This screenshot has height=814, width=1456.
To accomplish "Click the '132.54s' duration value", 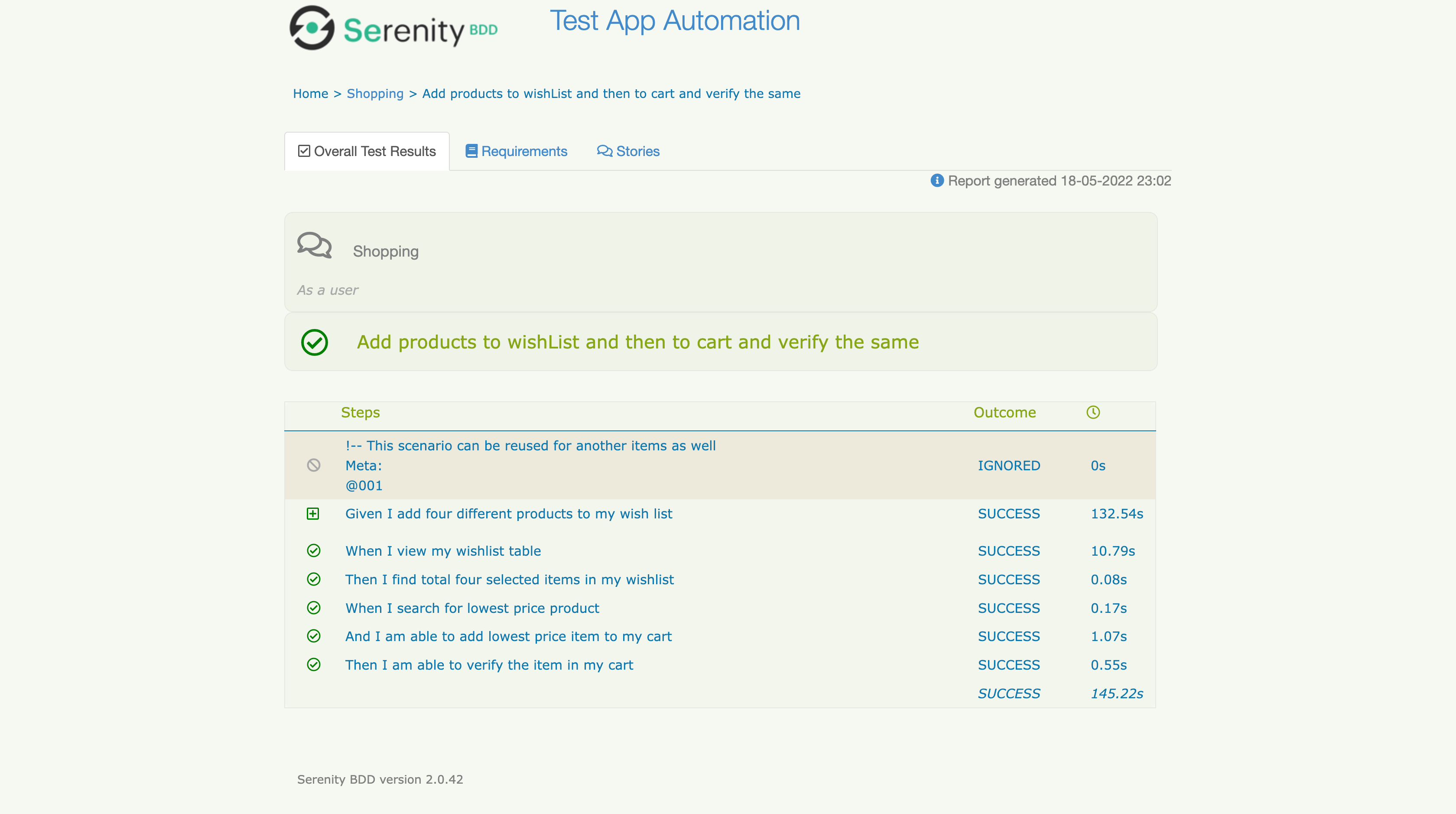I will coord(1117,514).
